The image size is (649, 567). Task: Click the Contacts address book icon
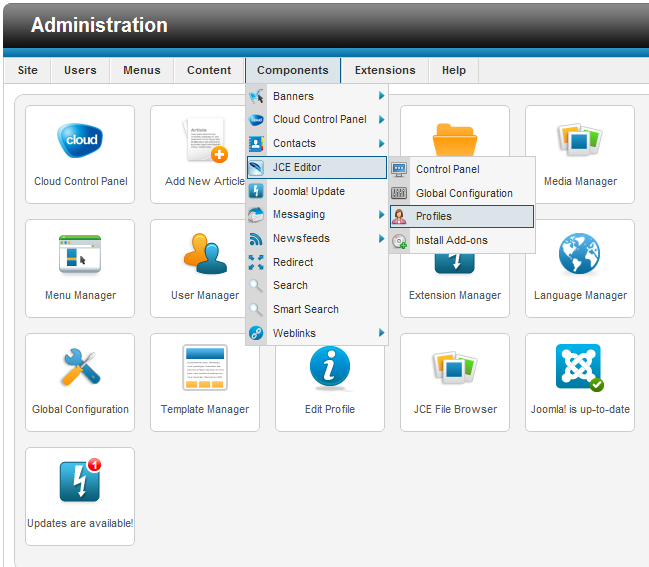click(x=256, y=144)
